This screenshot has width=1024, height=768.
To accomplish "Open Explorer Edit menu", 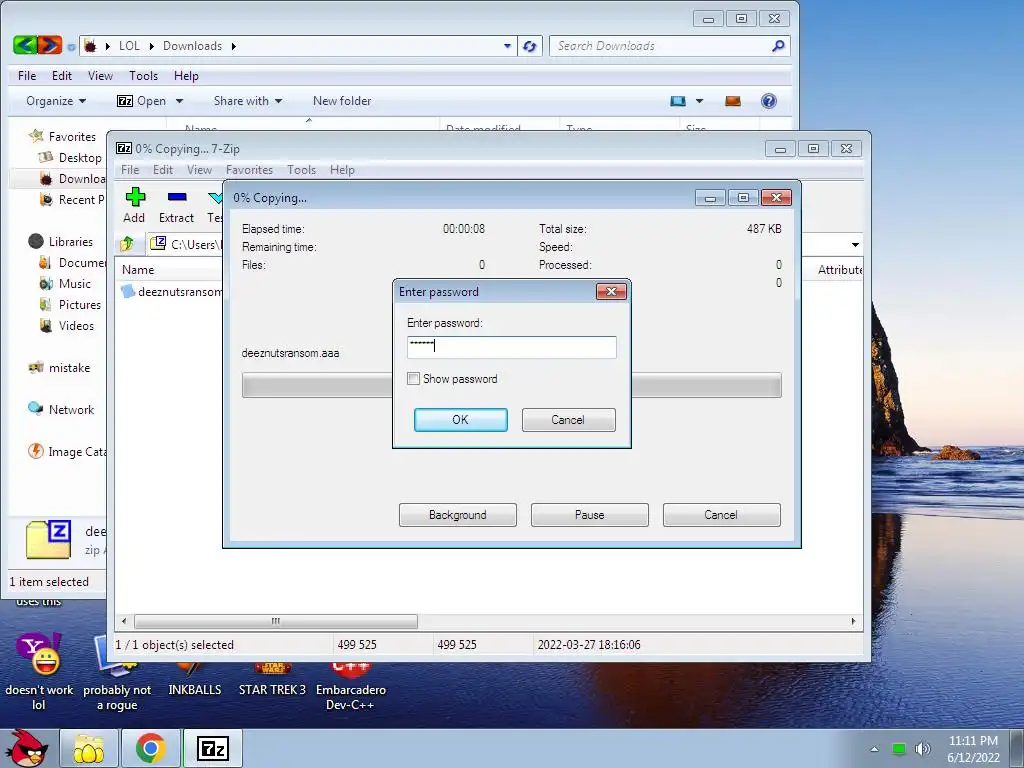I will pyautogui.click(x=62, y=76).
